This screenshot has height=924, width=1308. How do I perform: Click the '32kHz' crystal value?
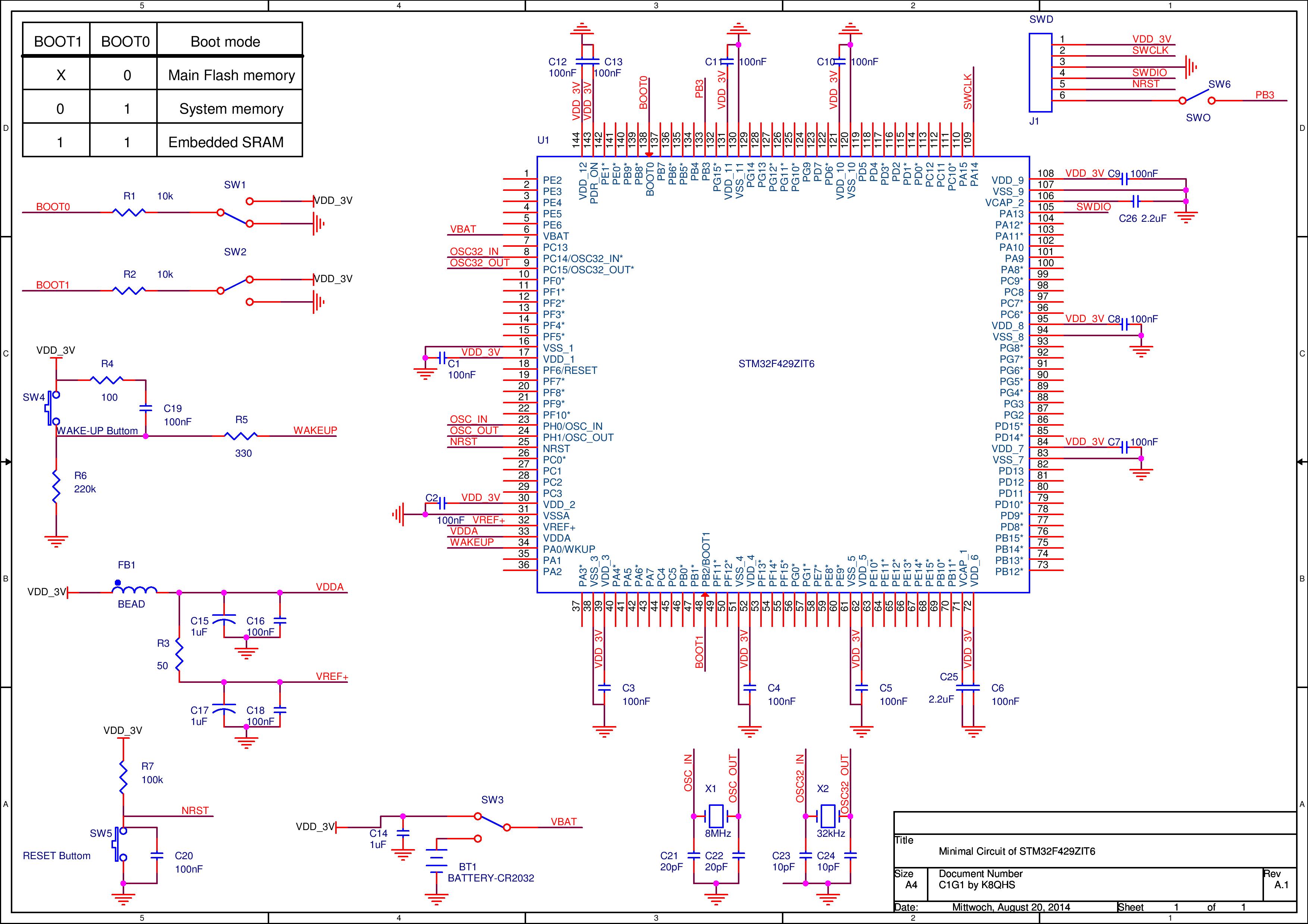click(x=831, y=833)
